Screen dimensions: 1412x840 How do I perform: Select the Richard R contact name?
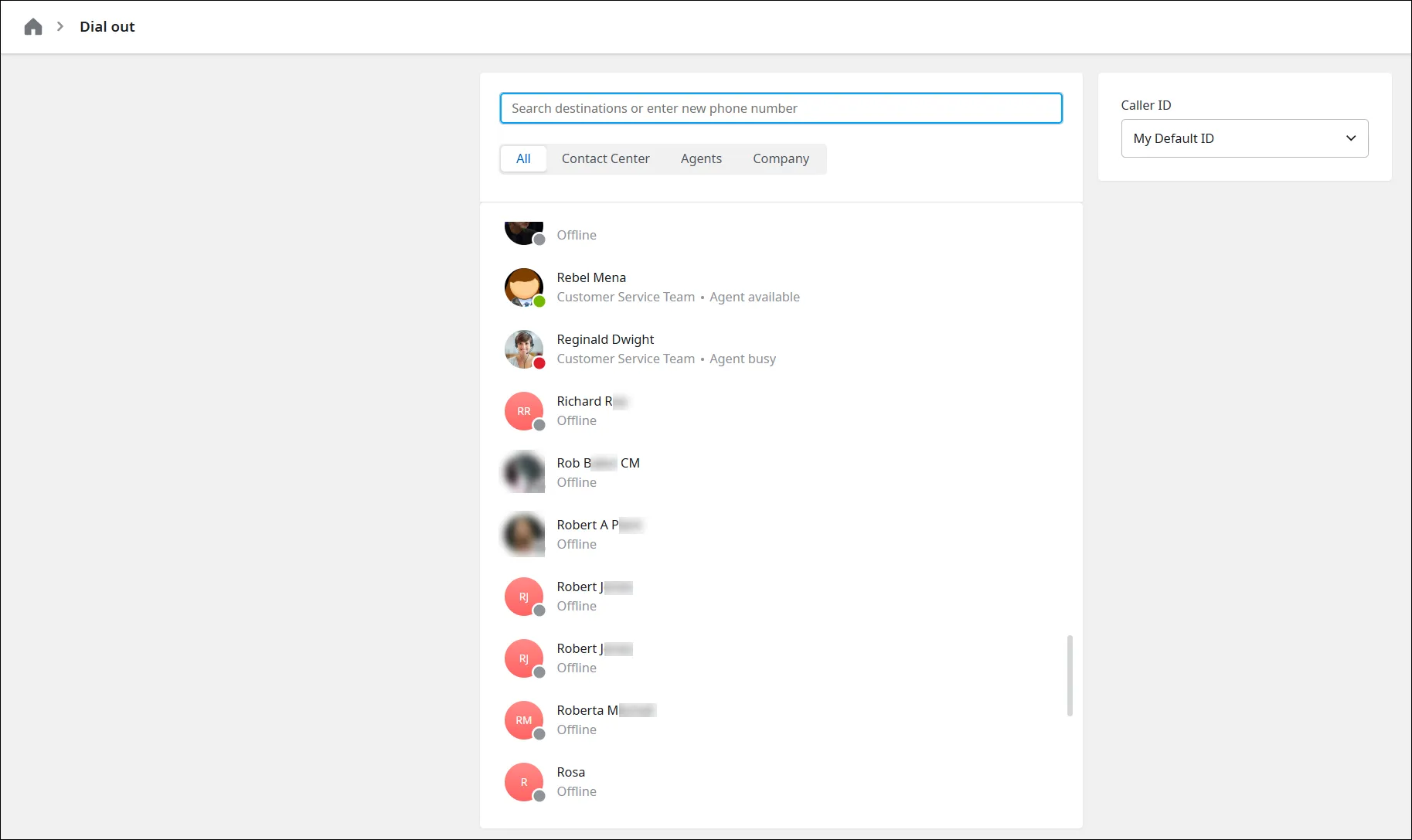tap(592, 401)
